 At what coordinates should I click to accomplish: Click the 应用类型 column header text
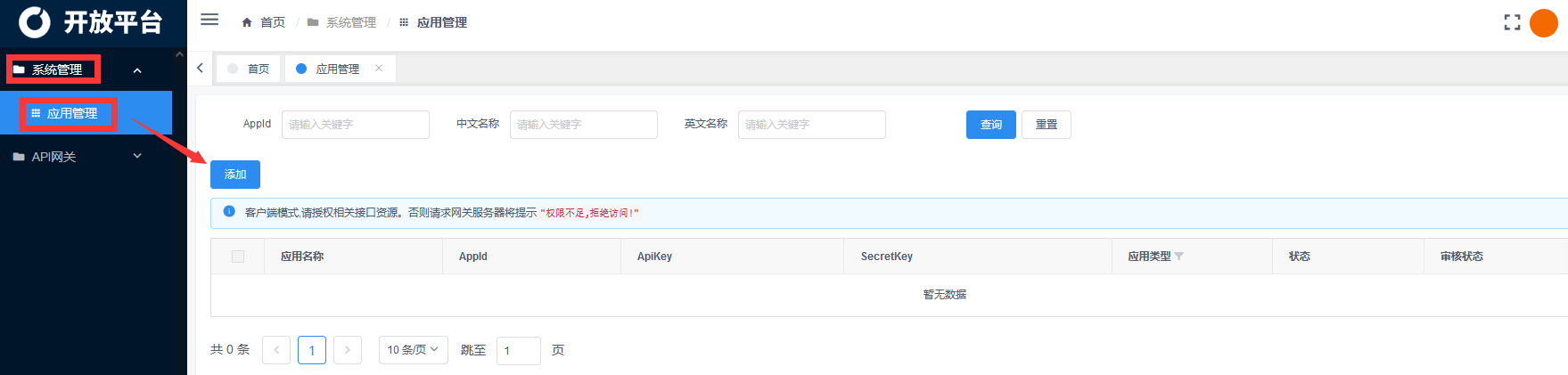click(1149, 257)
